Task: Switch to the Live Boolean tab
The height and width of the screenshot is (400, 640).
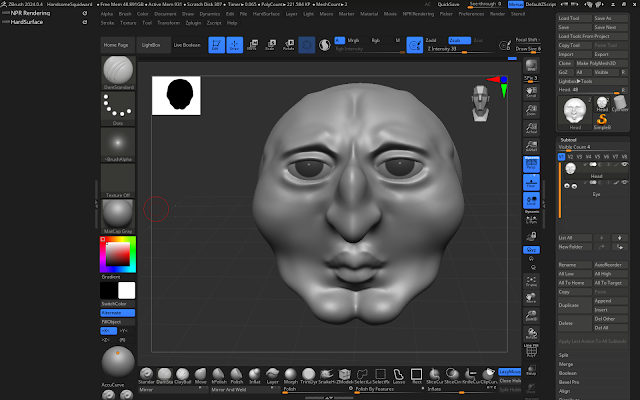Action: point(186,46)
